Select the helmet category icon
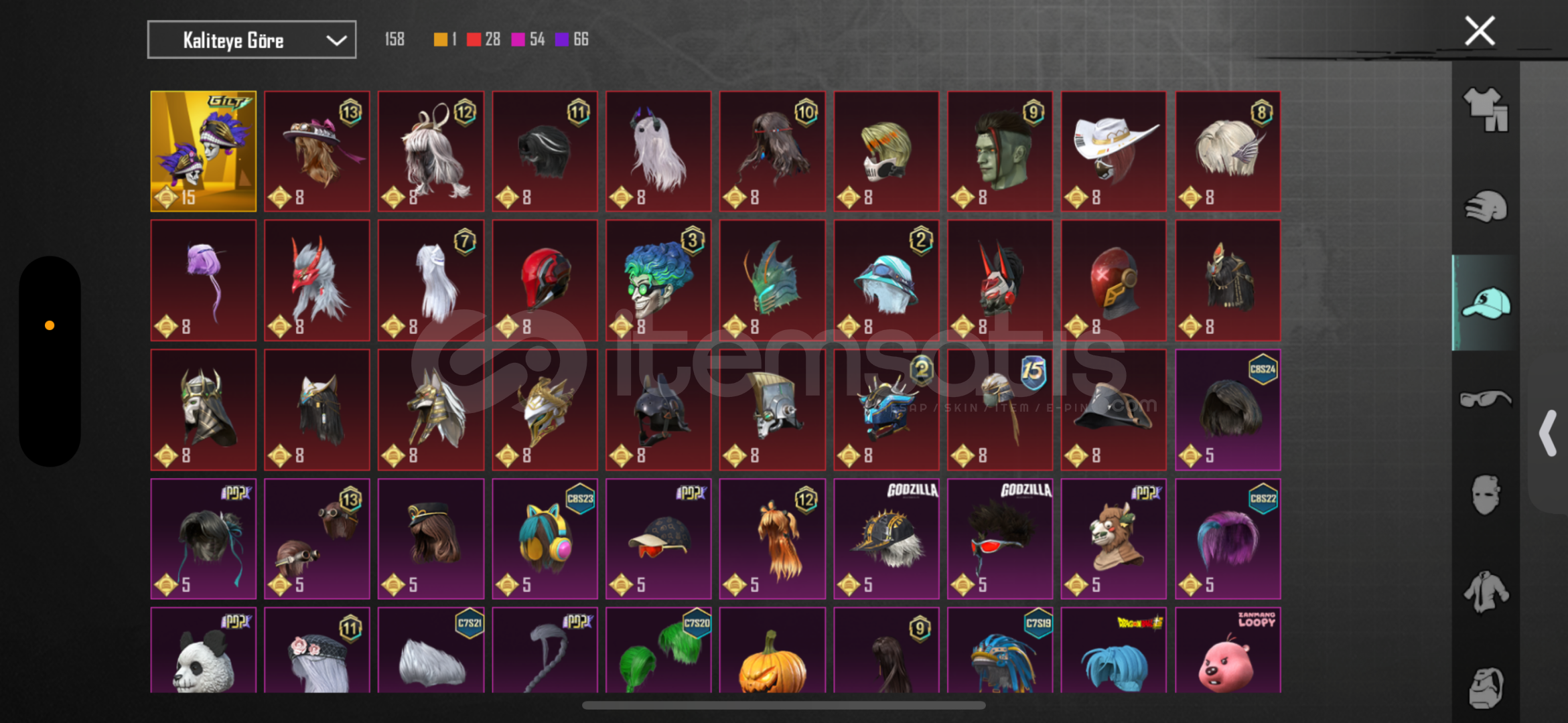Image resolution: width=1568 pixels, height=723 pixels. coord(1485,206)
